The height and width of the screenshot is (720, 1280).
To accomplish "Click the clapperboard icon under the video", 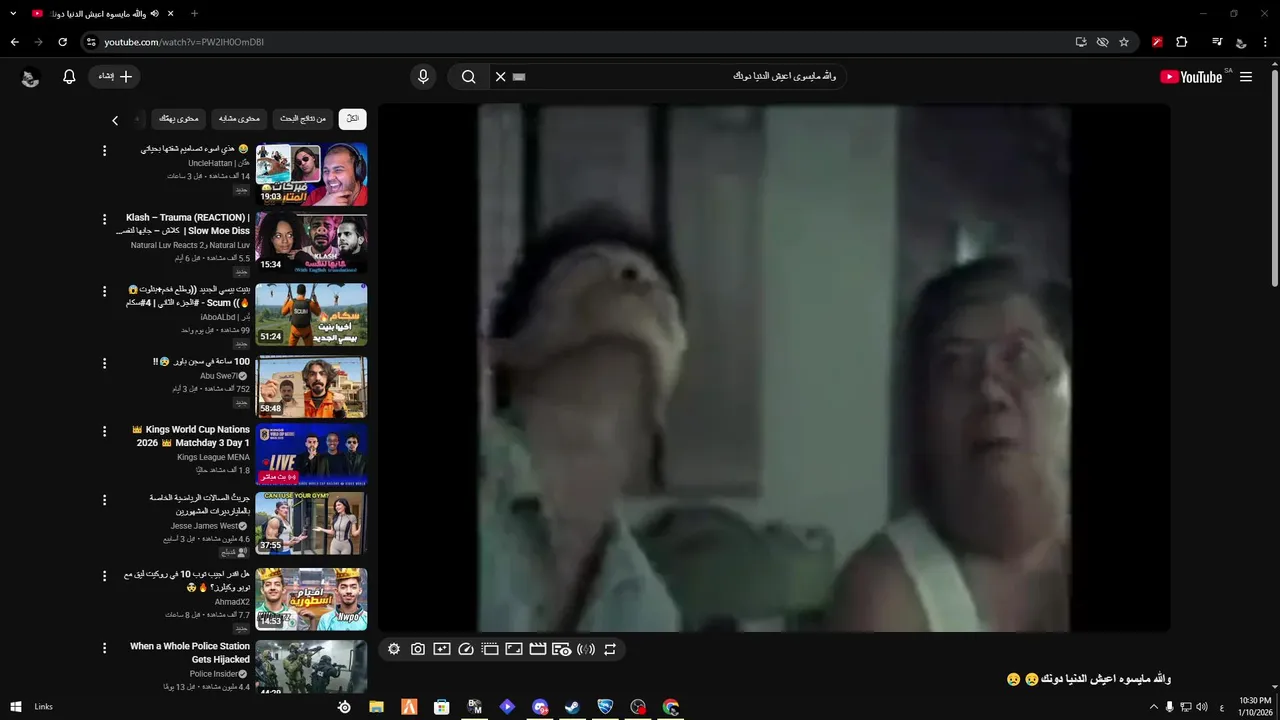I will pos(538,649).
